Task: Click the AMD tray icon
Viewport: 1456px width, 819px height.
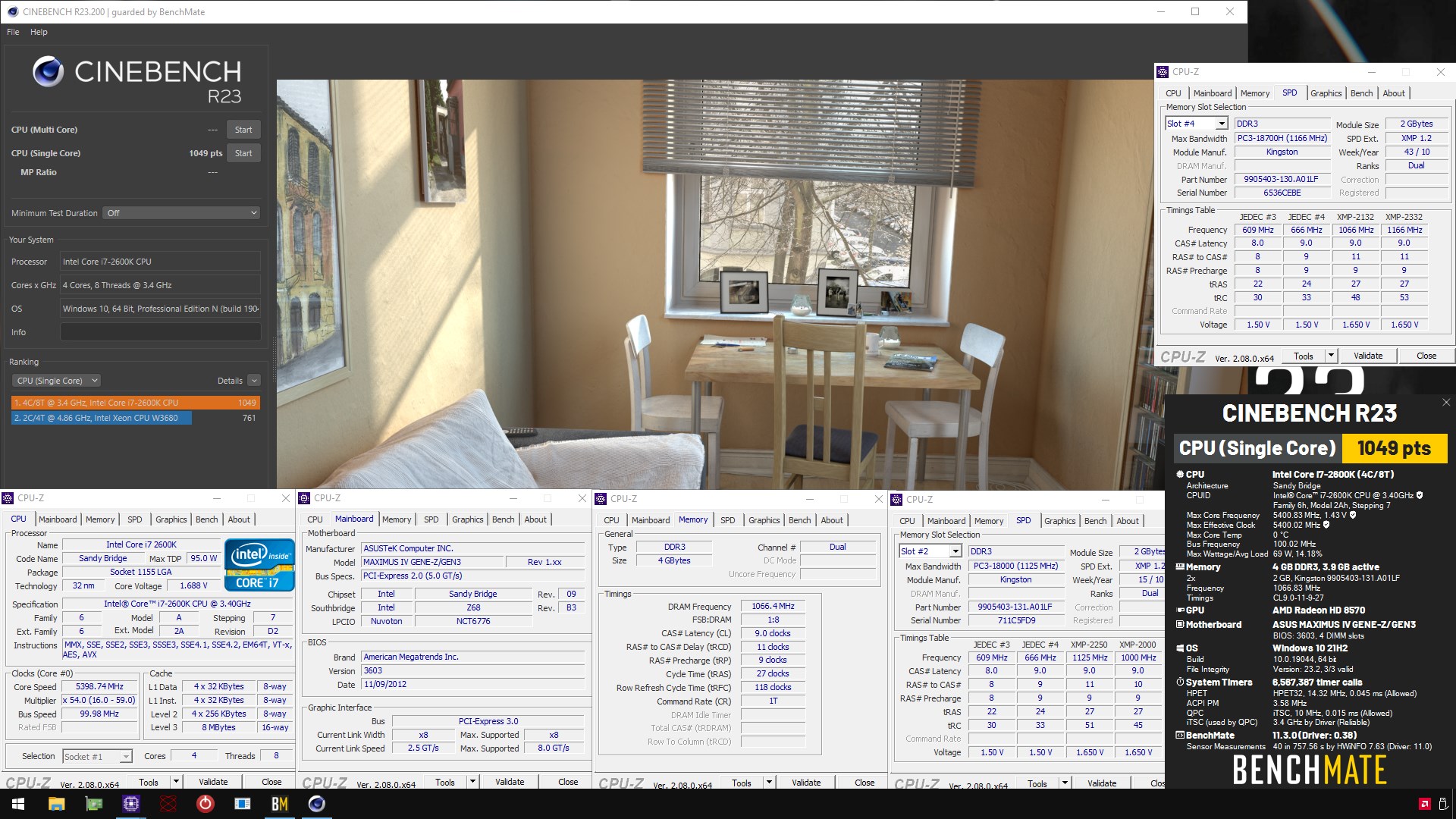Action: (1424, 804)
